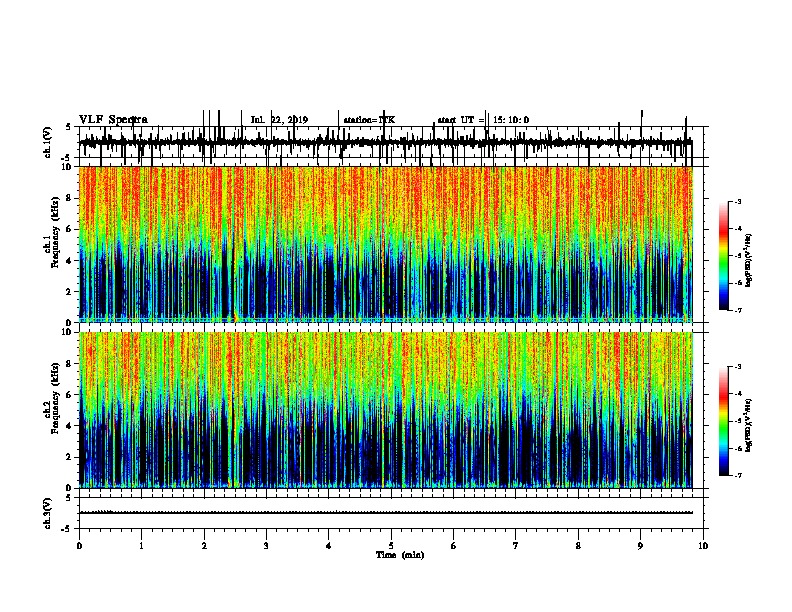Screen dimensions: 792x612
Task: Click the time axis tick "5"
Action: tap(391, 546)
